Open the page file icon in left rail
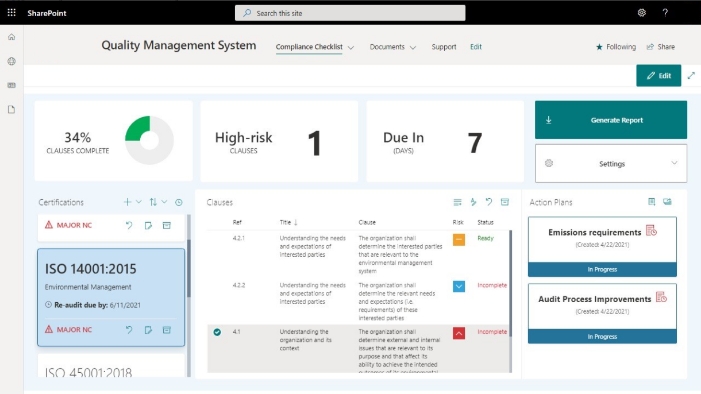Screen dimensions: 701x394 pyautogui.click(x=12, y=109)
